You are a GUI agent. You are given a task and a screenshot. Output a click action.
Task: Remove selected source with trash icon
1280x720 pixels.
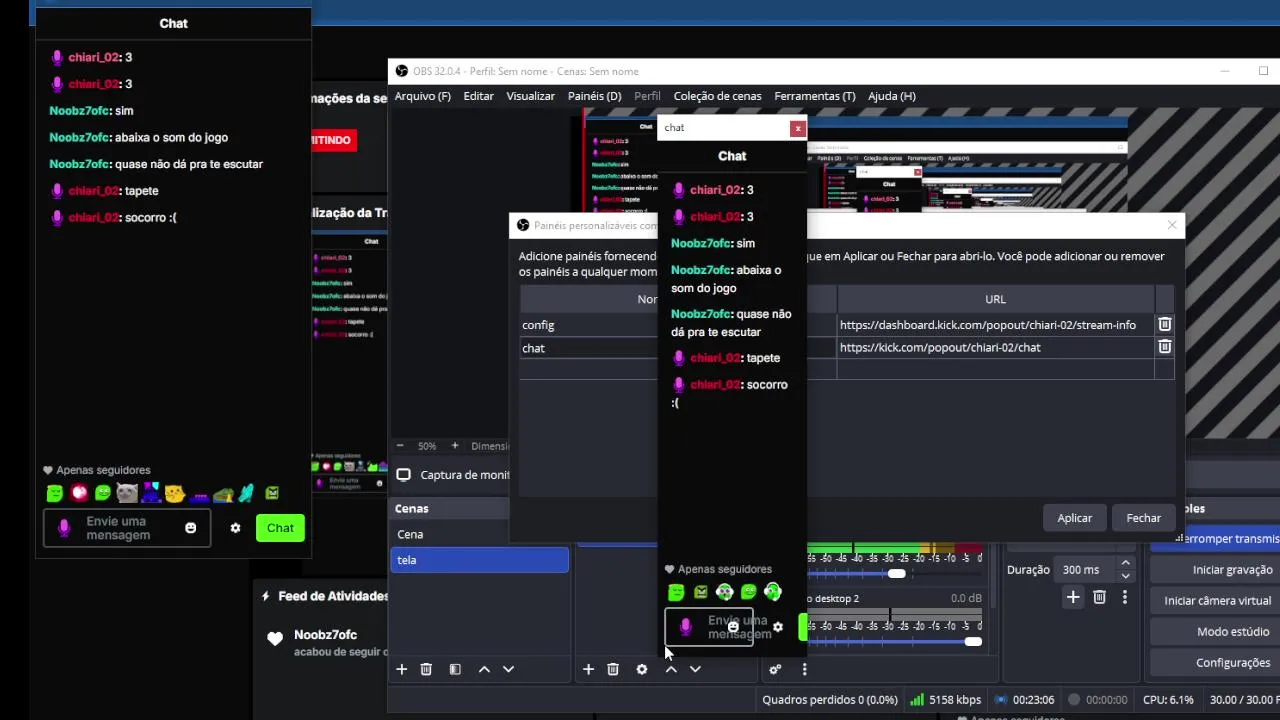(613, 669)
